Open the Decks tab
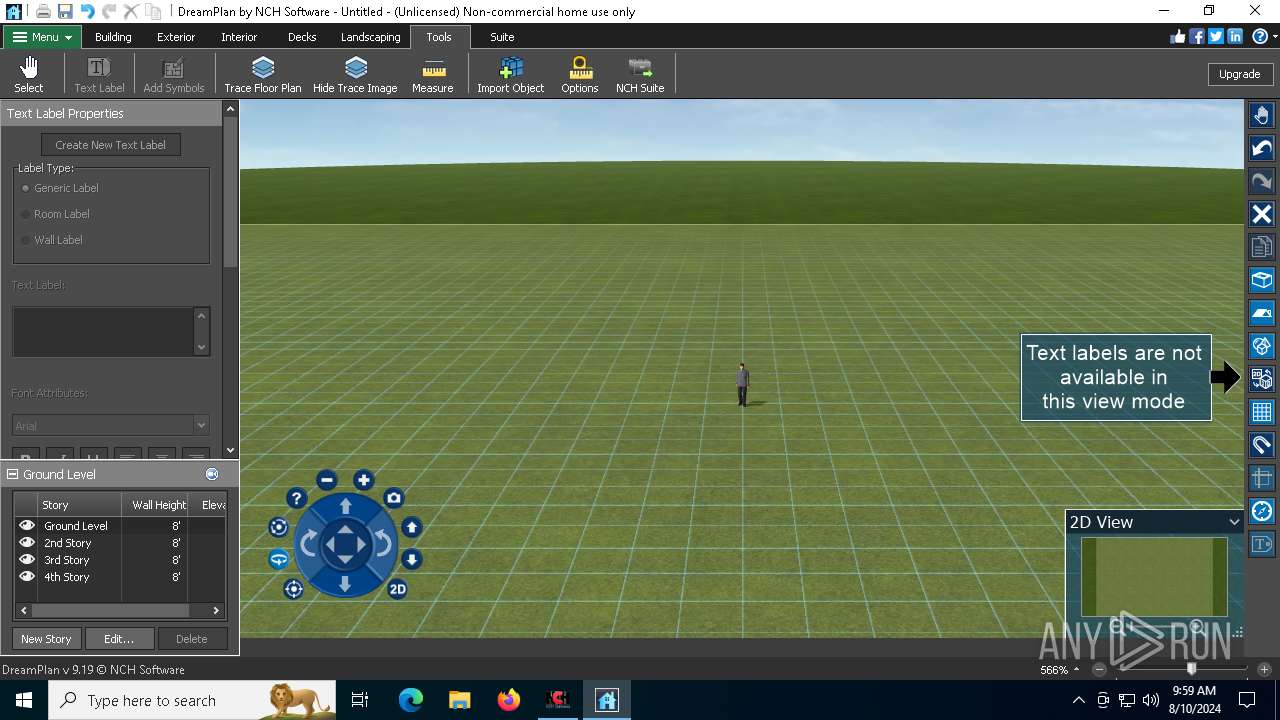This screenshot has width=1280, height=720. pos(302,37)
